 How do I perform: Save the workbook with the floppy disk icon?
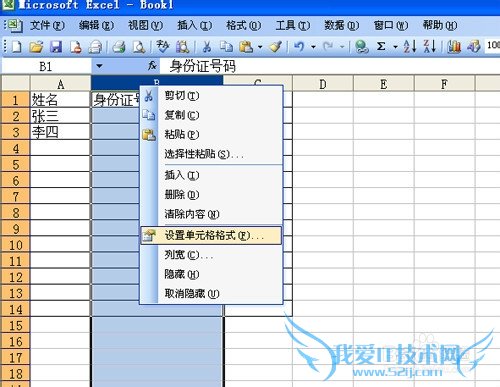pyautogui.click(x=56, y=47)
